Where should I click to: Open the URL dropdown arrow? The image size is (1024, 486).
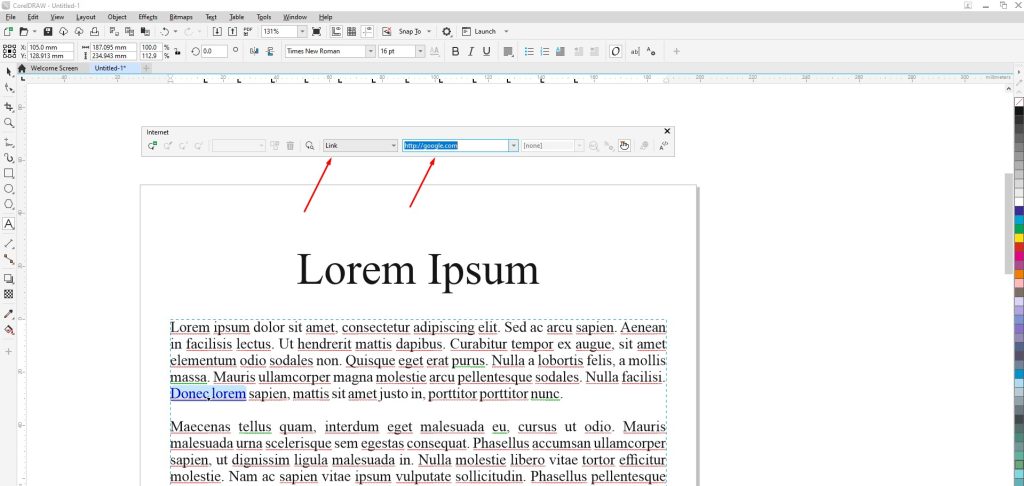click(x=513, y=146)
